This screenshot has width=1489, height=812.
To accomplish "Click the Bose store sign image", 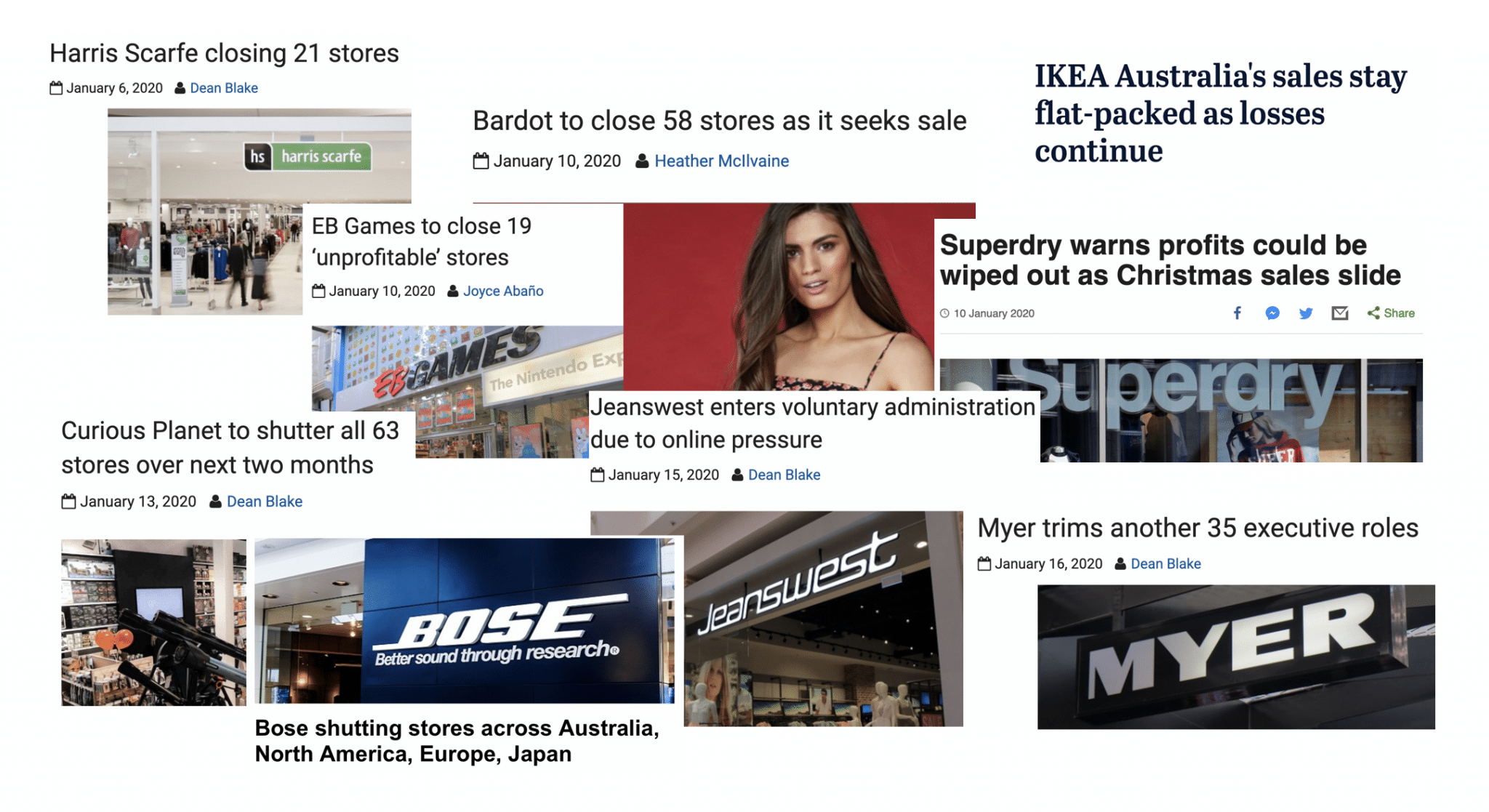I will [x=465, y=620].
